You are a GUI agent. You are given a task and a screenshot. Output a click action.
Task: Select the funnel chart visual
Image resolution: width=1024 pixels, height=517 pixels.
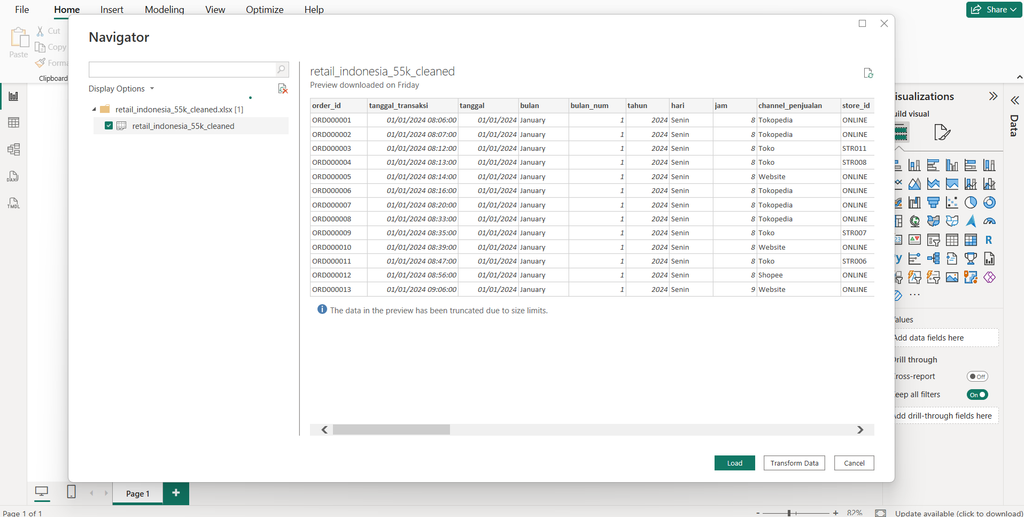[933, 202]
